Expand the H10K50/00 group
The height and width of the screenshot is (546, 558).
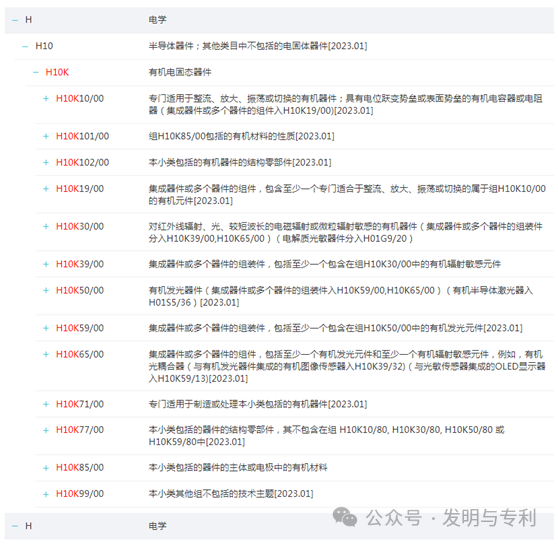click(x=46, y=291)
